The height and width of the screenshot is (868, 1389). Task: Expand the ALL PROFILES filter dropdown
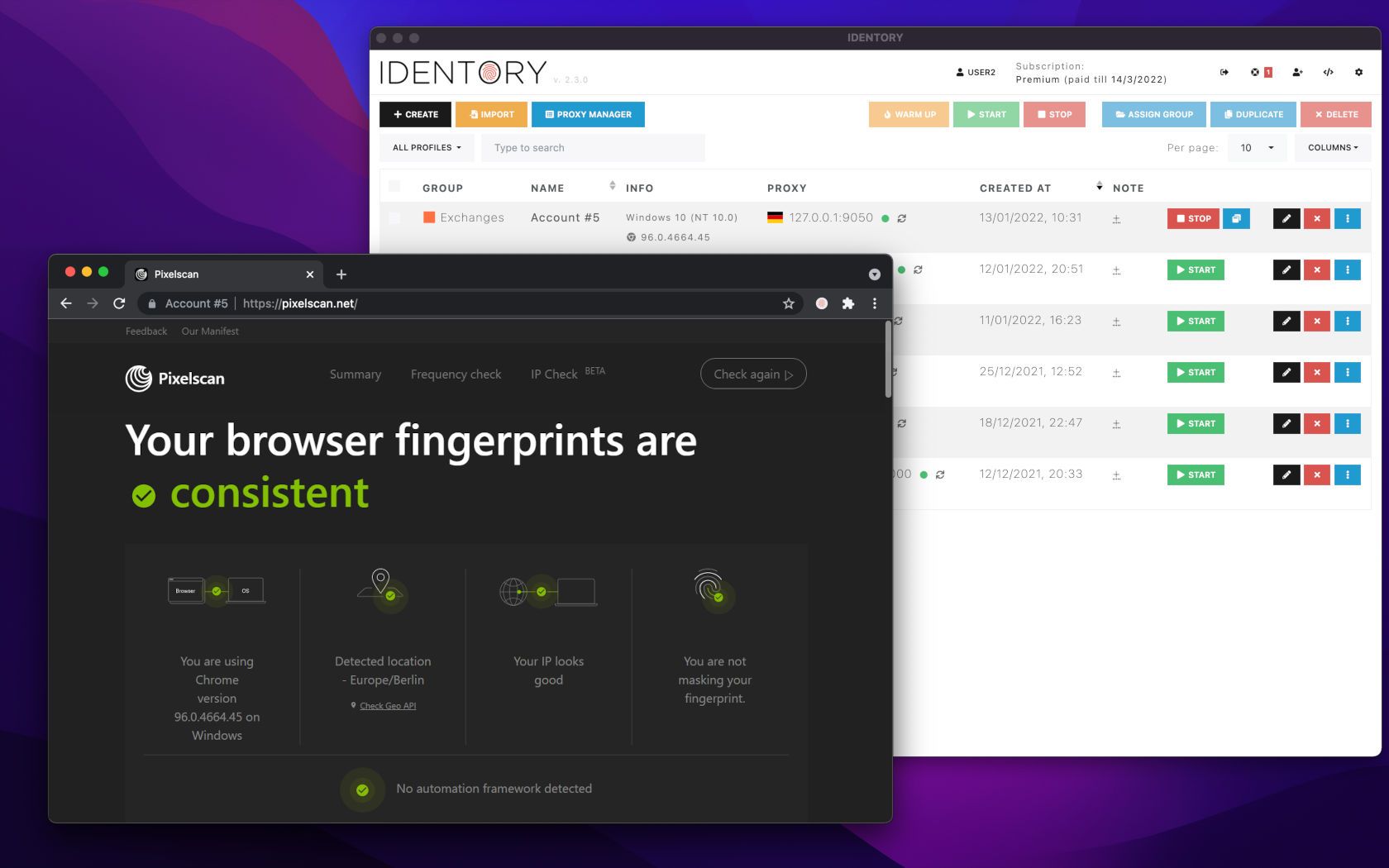427,148
